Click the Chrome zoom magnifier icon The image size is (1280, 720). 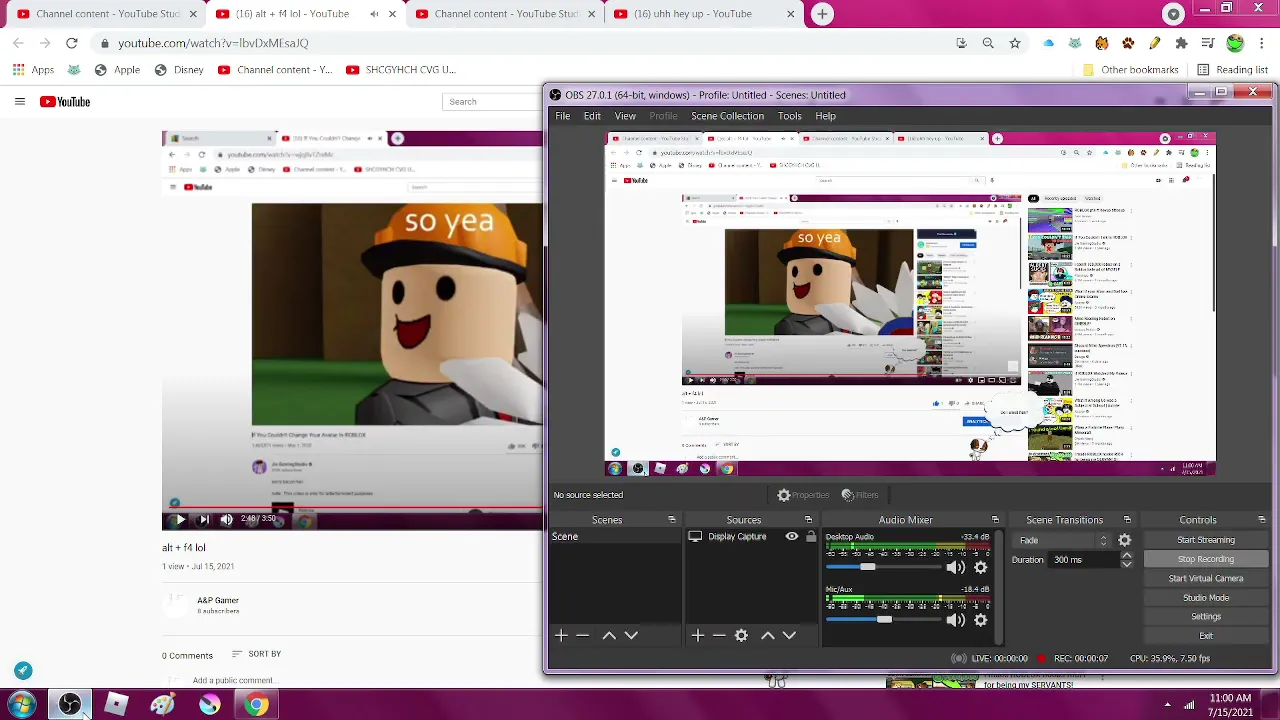(988, 43)
